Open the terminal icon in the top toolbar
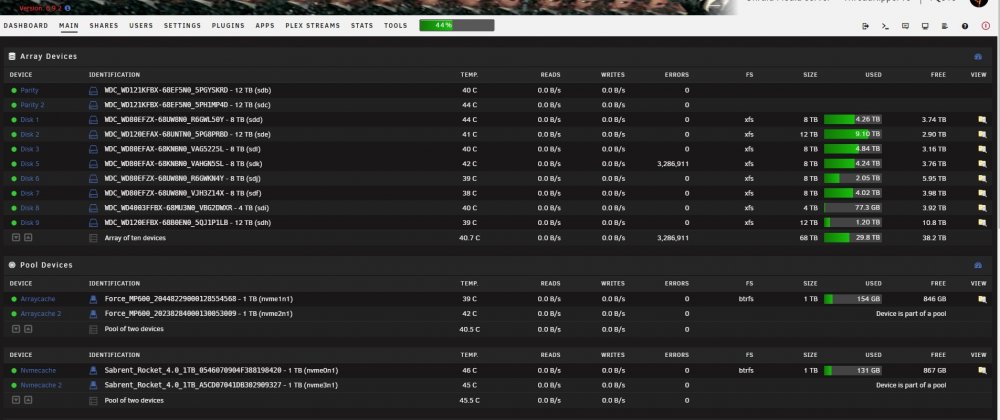This screenshot has height=420, width=1000. pyautogui.click(x=885, y=26)
